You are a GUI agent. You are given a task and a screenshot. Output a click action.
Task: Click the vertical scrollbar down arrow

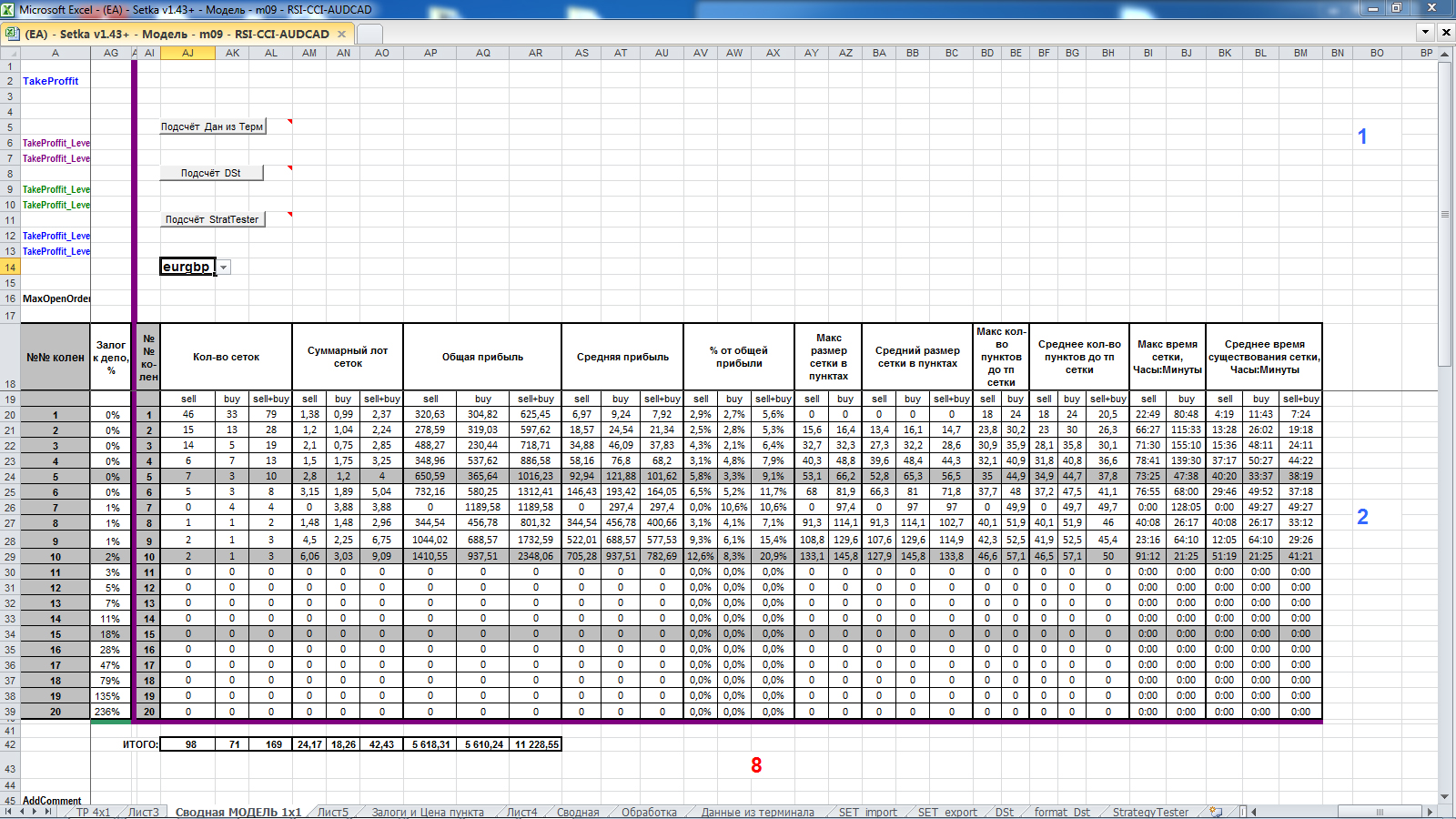(x=1445, y=795)
